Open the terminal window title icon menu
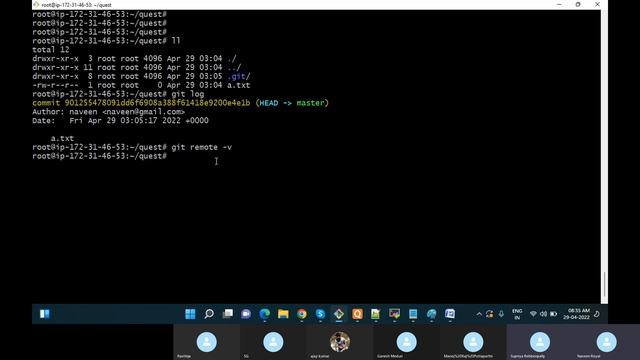Screen dimensions: 640x360 pos(36,4)
